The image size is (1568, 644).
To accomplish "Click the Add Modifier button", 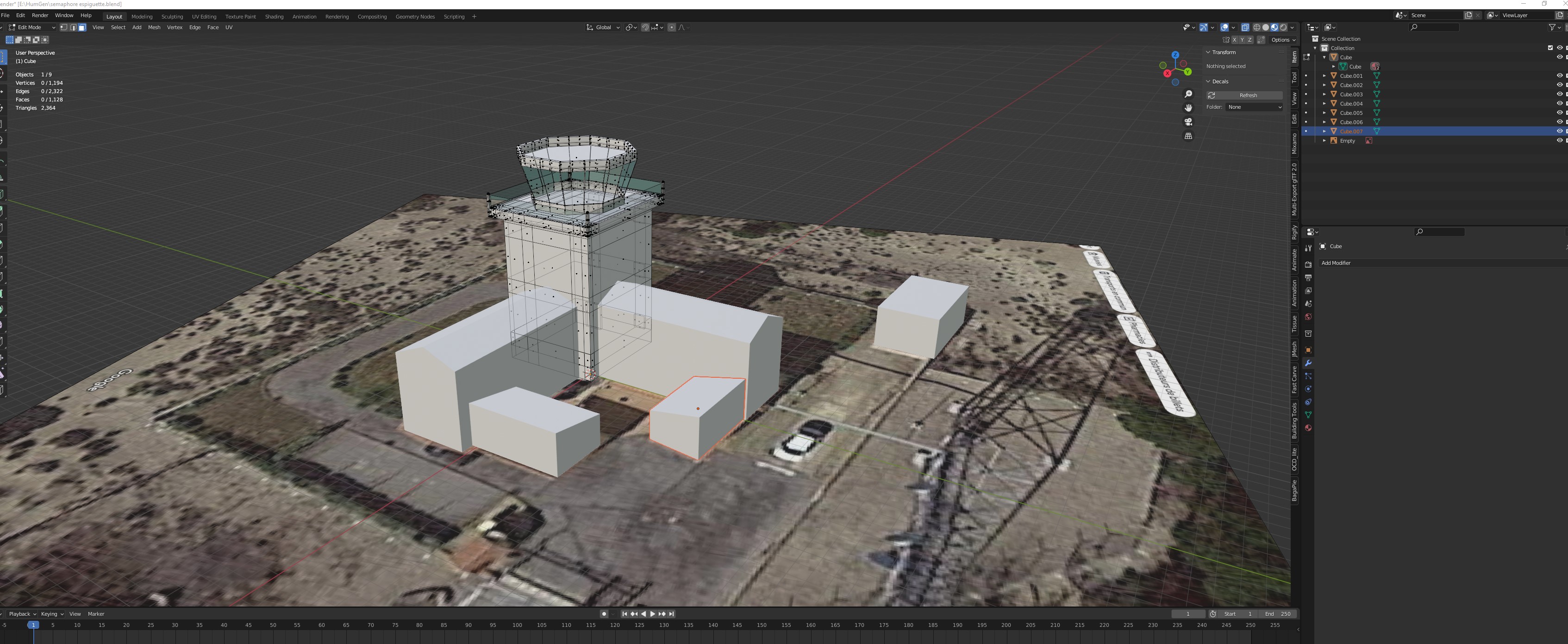I will [1336, 263].
